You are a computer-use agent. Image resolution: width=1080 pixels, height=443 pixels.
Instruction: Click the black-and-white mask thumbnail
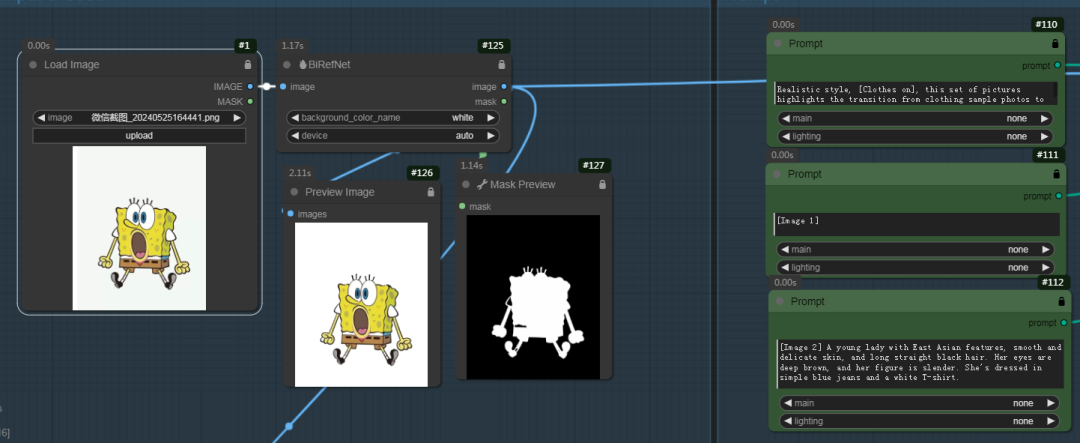point(533,297)
